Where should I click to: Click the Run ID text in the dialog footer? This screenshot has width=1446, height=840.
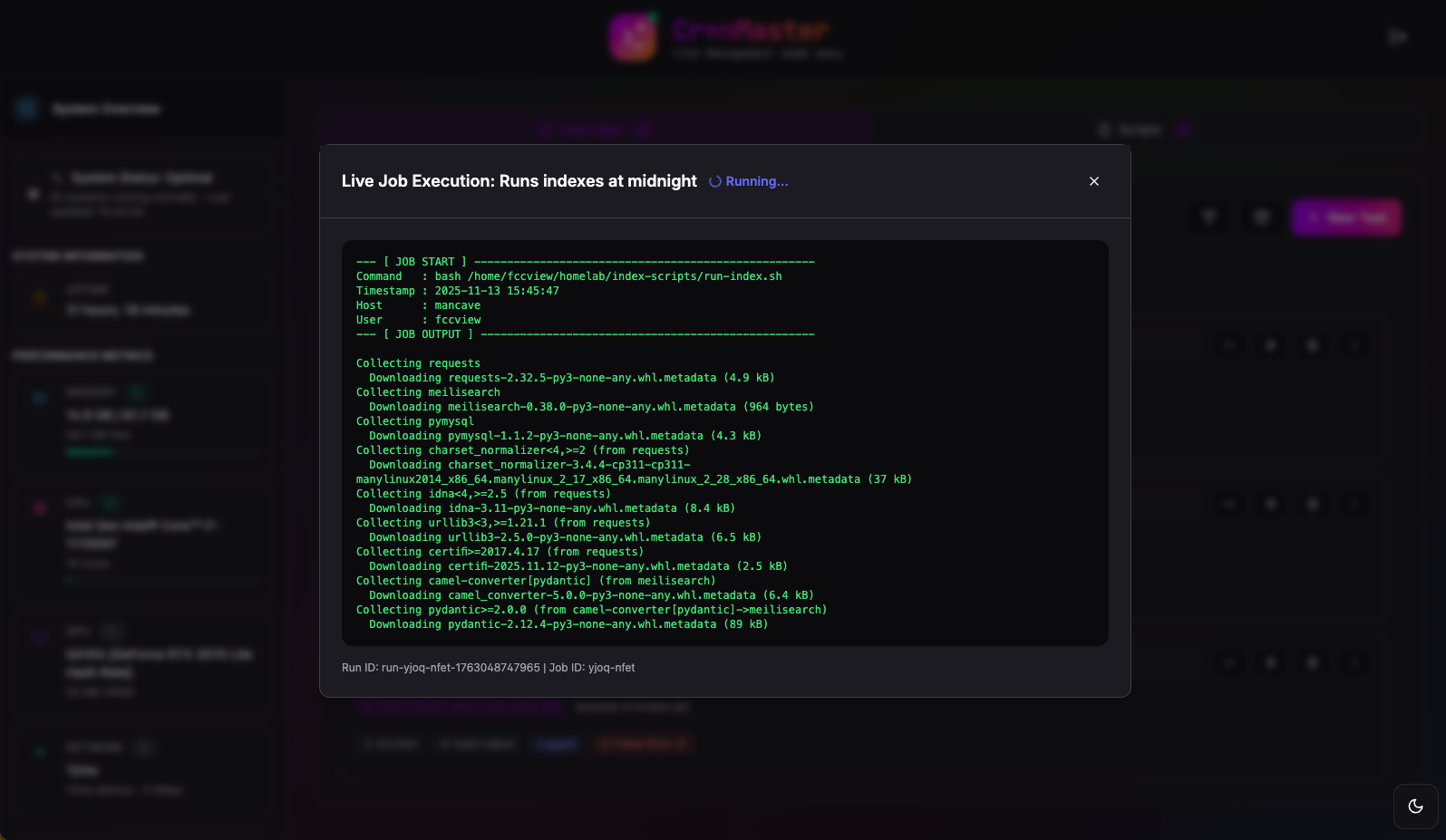coord(441,668)
